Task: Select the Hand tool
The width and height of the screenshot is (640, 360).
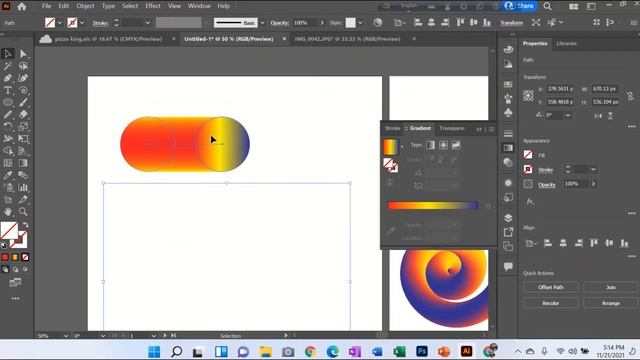Action: pyautogui.click(x=8, y=211)
